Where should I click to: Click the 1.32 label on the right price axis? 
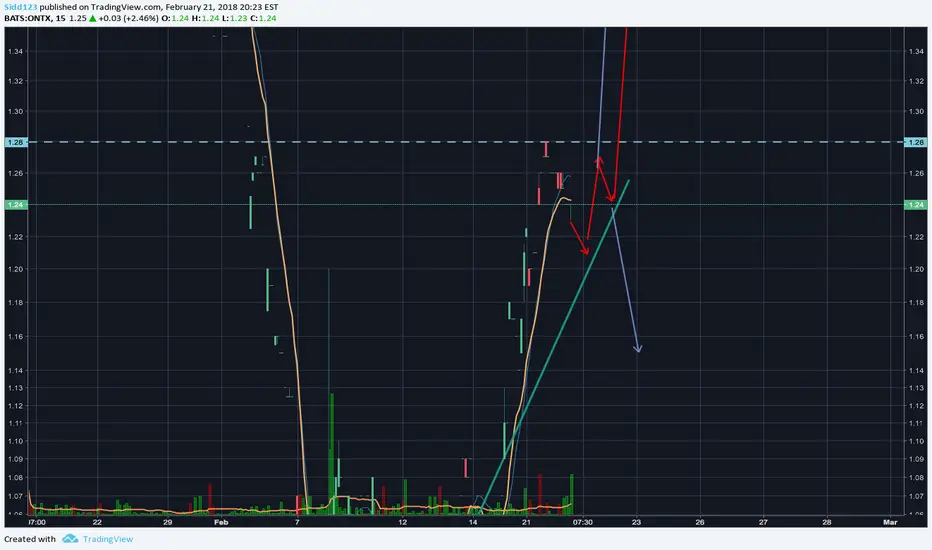click(x=916, y=81)
